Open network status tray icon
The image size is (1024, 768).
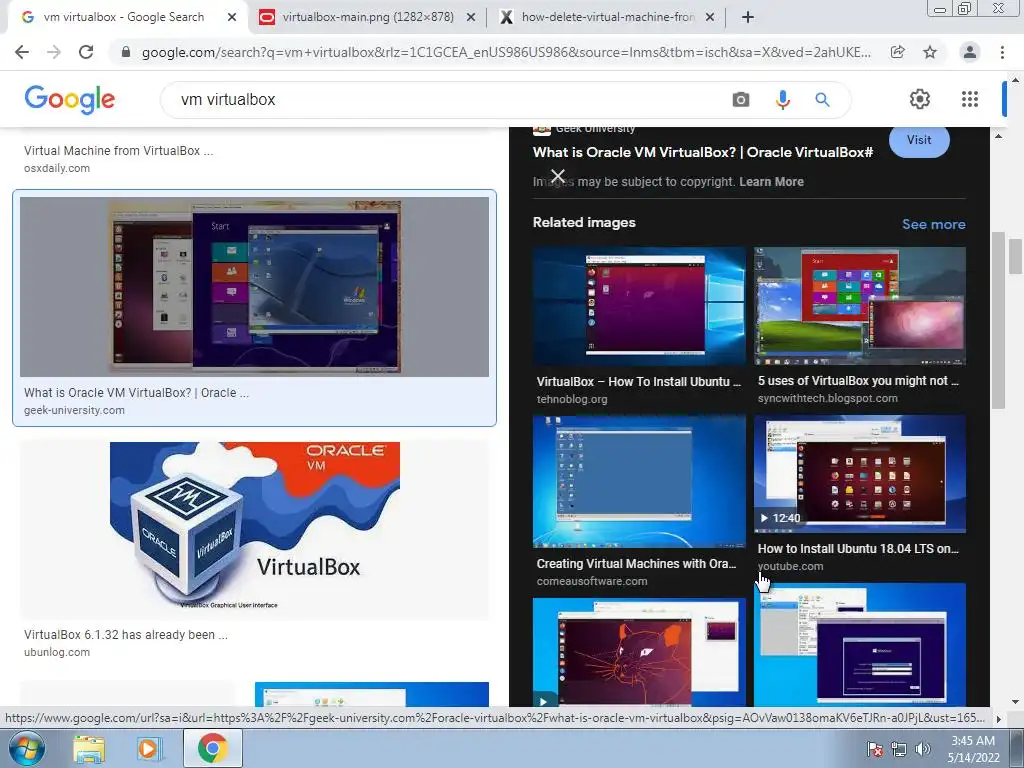tap(899, 749)
